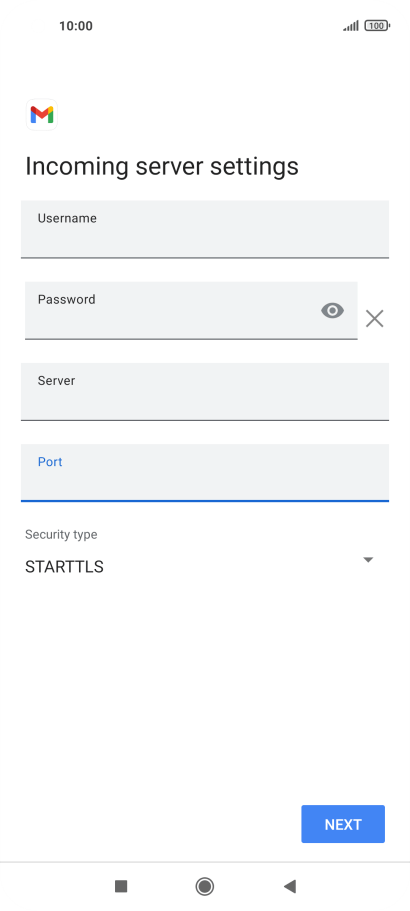The width and height of the screenshot is (410, 911).
Task: Go home using the circle navigation button
Action: click(x=204, y=886)
